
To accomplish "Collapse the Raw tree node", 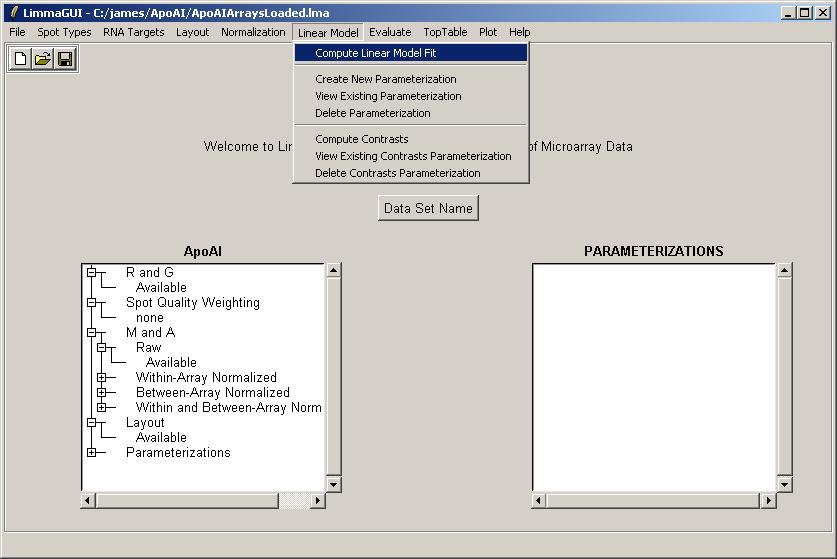I will click(x=102, y=348).
